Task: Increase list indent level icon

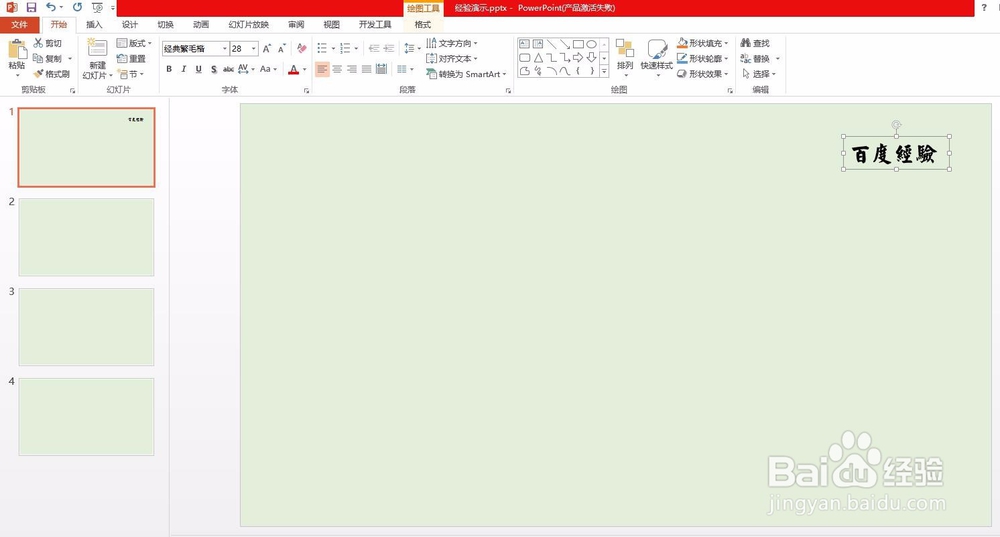Action: [x=388, y=48]
